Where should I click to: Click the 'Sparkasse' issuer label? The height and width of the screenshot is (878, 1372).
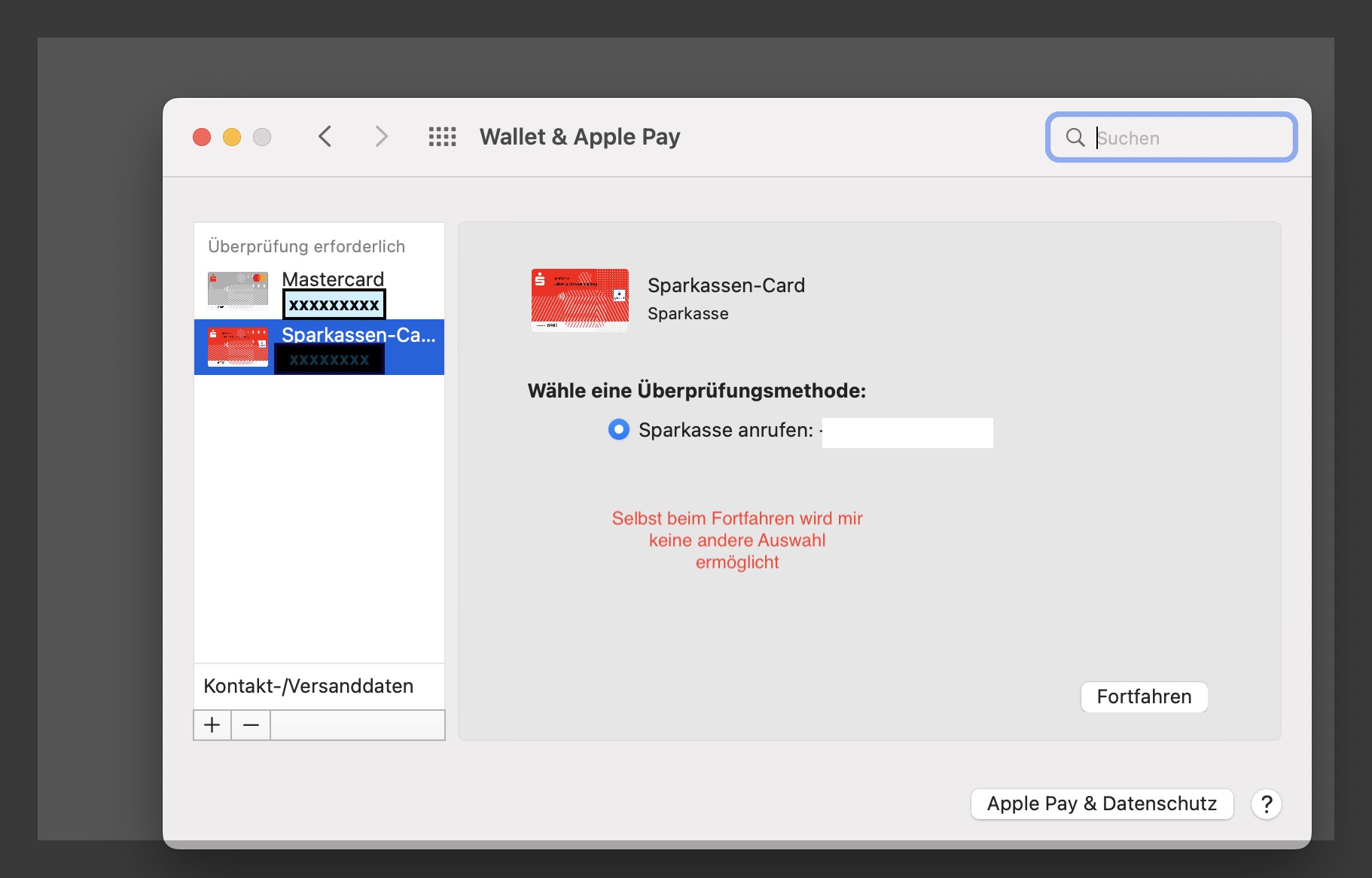[x=688, y=313]
